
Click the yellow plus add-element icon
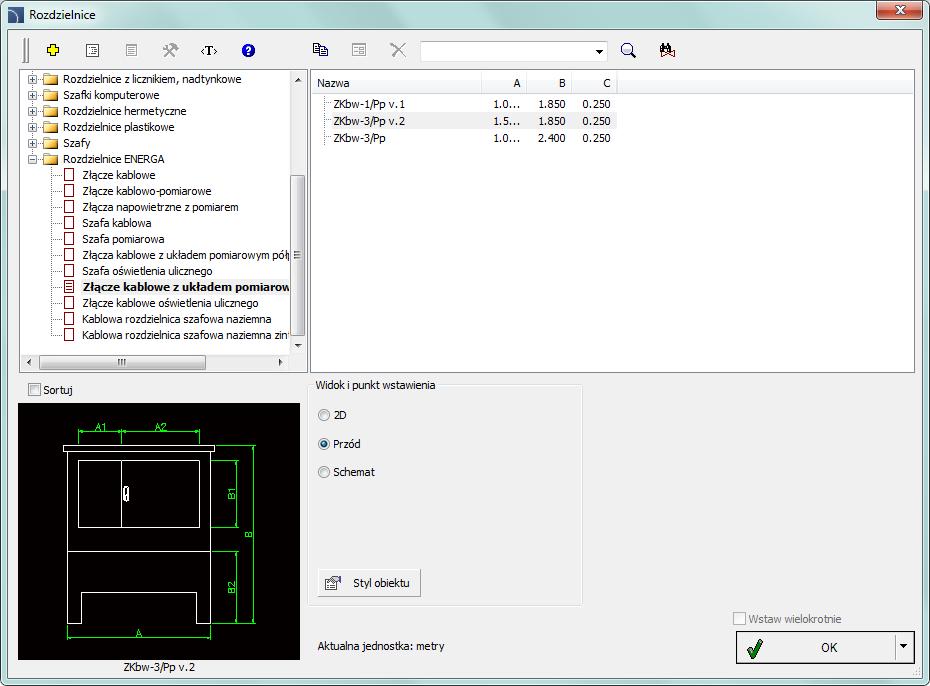[53, 50]
